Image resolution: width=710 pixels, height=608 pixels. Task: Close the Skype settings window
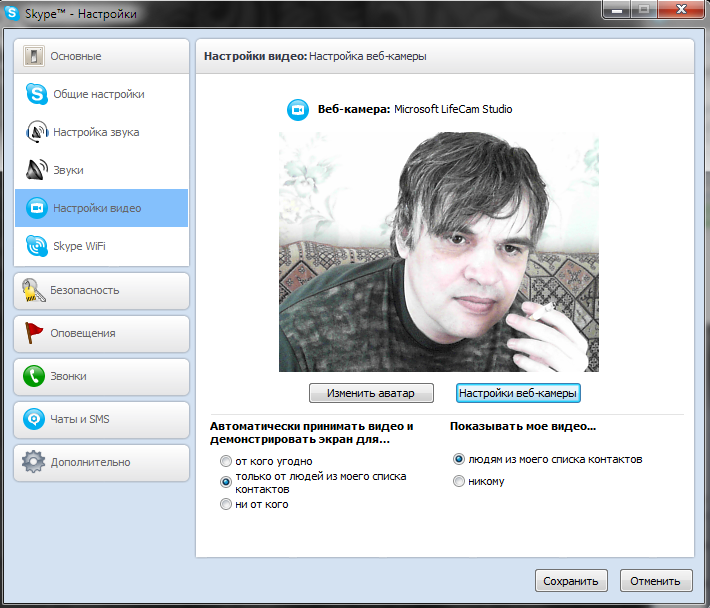point(681,9)
